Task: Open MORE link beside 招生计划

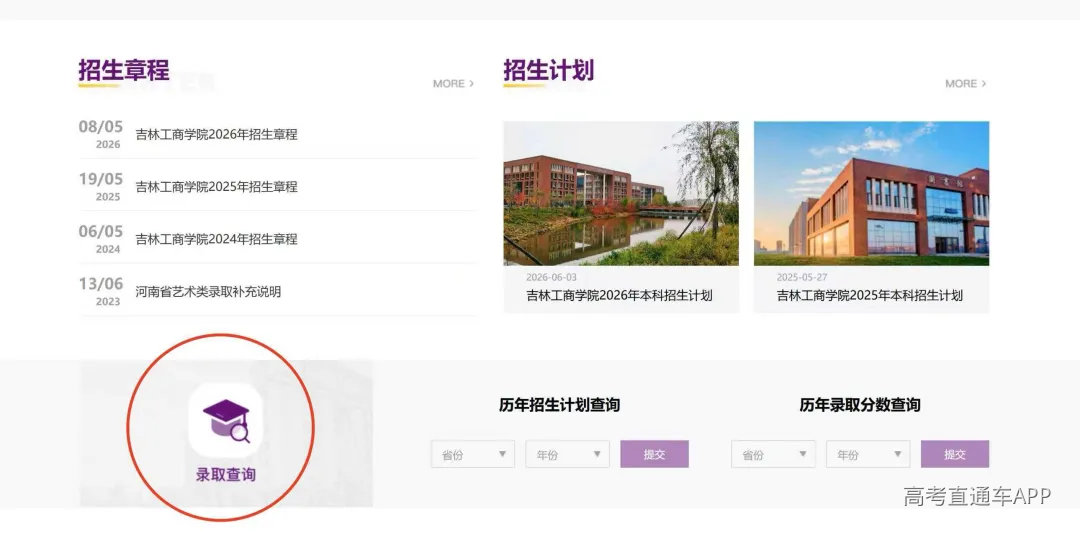Action: coord(966,83)
